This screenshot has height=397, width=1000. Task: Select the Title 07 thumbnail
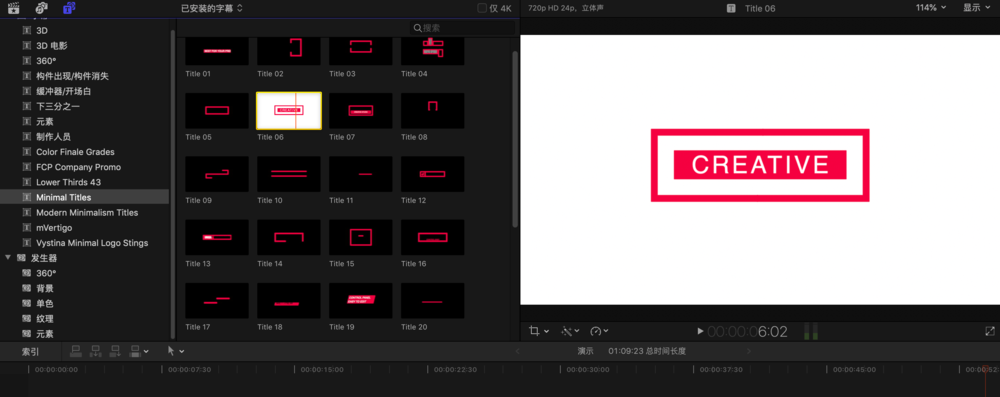pyautogui.click(x=361, y=111)
